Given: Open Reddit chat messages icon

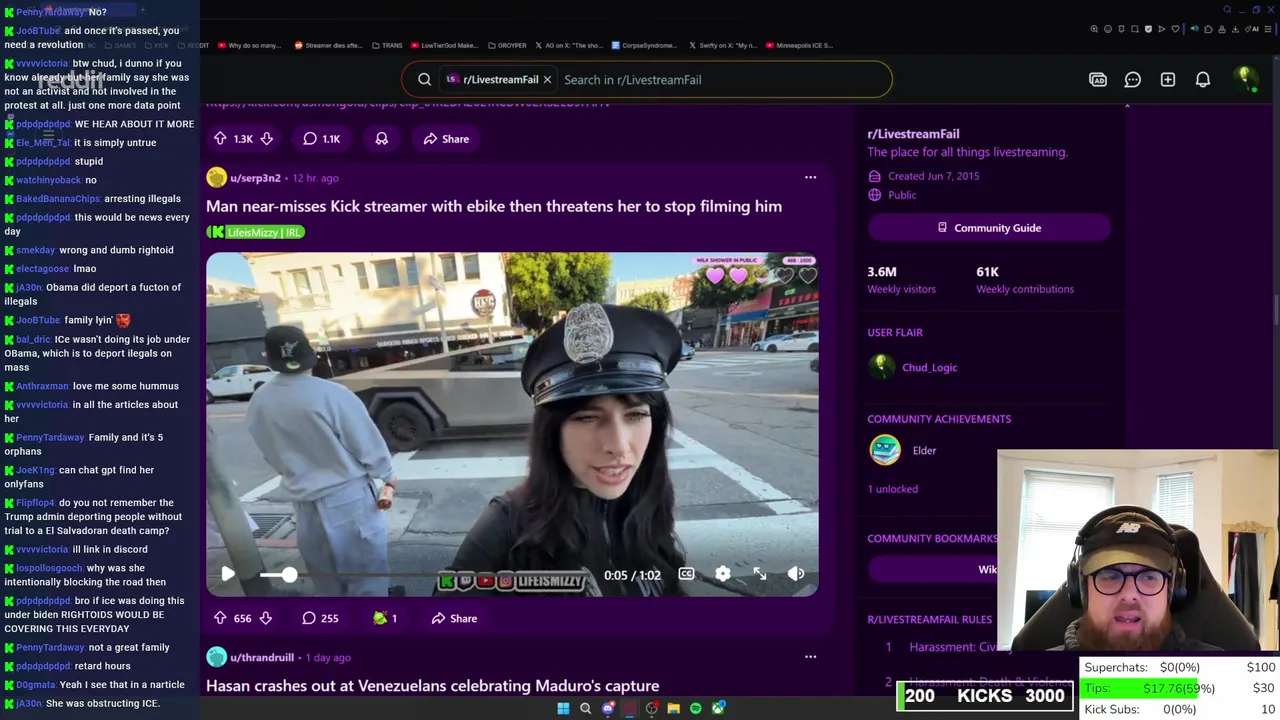Looking at the screenshot, I should tap(1133, 80).
